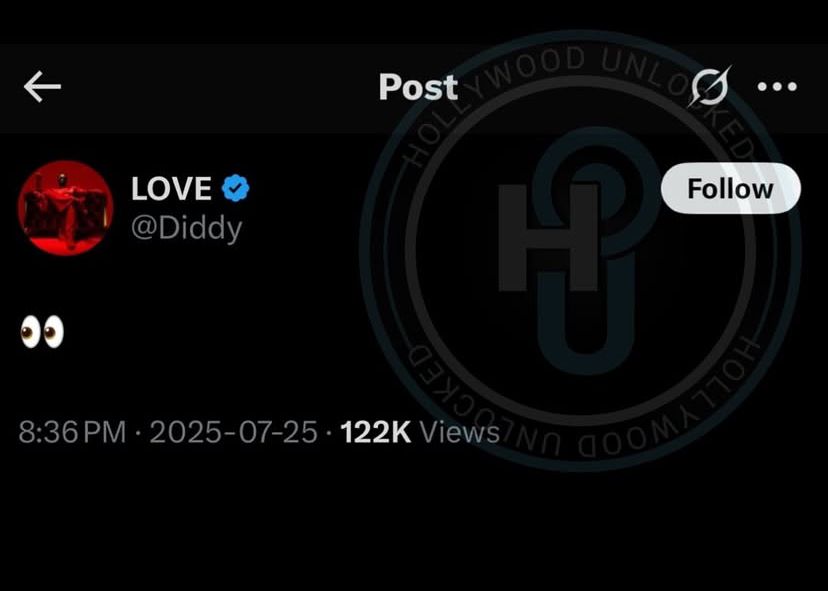The image size is (828, 591).
Task: Click the 8:36 PM timestamp
Action: tap(72, 432)
